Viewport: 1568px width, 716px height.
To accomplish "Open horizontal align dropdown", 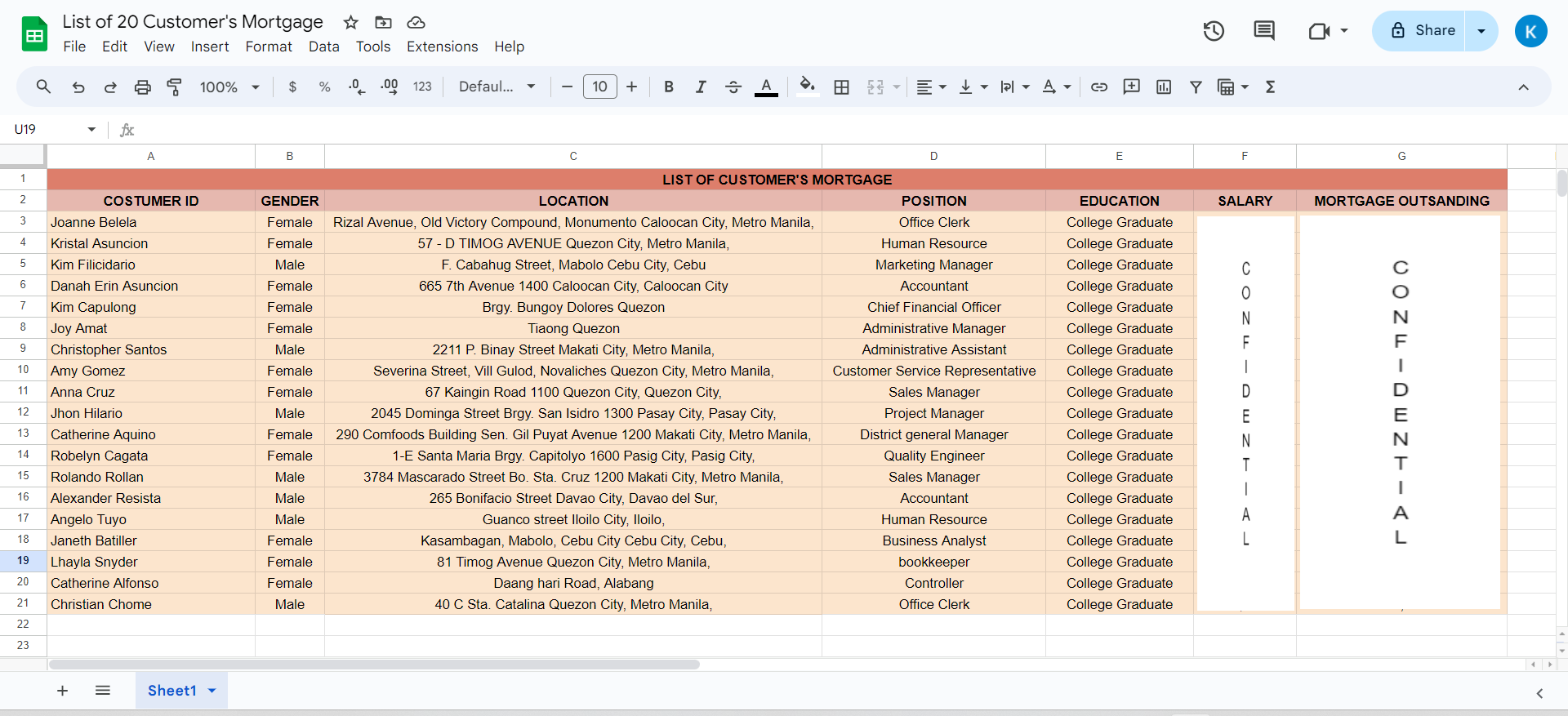I will pyautogui.click(x=931, y=87).
